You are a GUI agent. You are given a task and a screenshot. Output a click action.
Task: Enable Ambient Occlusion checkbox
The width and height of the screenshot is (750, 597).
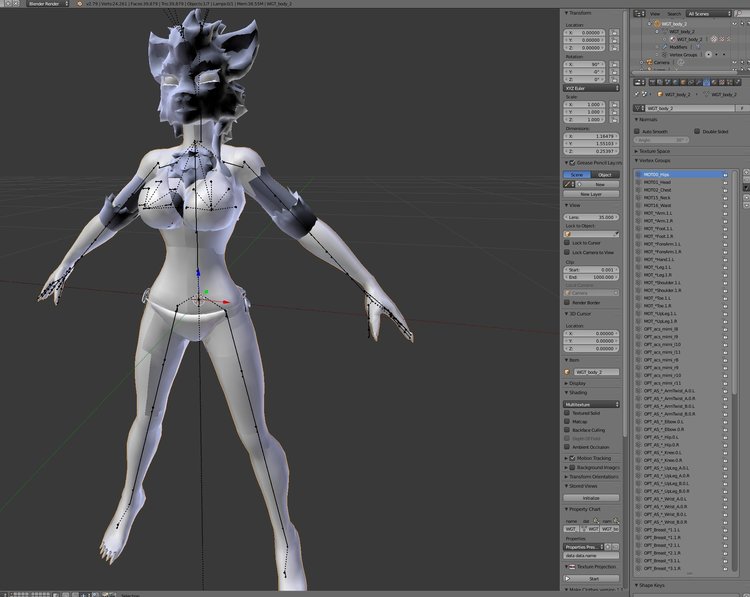tap(567, 447)
